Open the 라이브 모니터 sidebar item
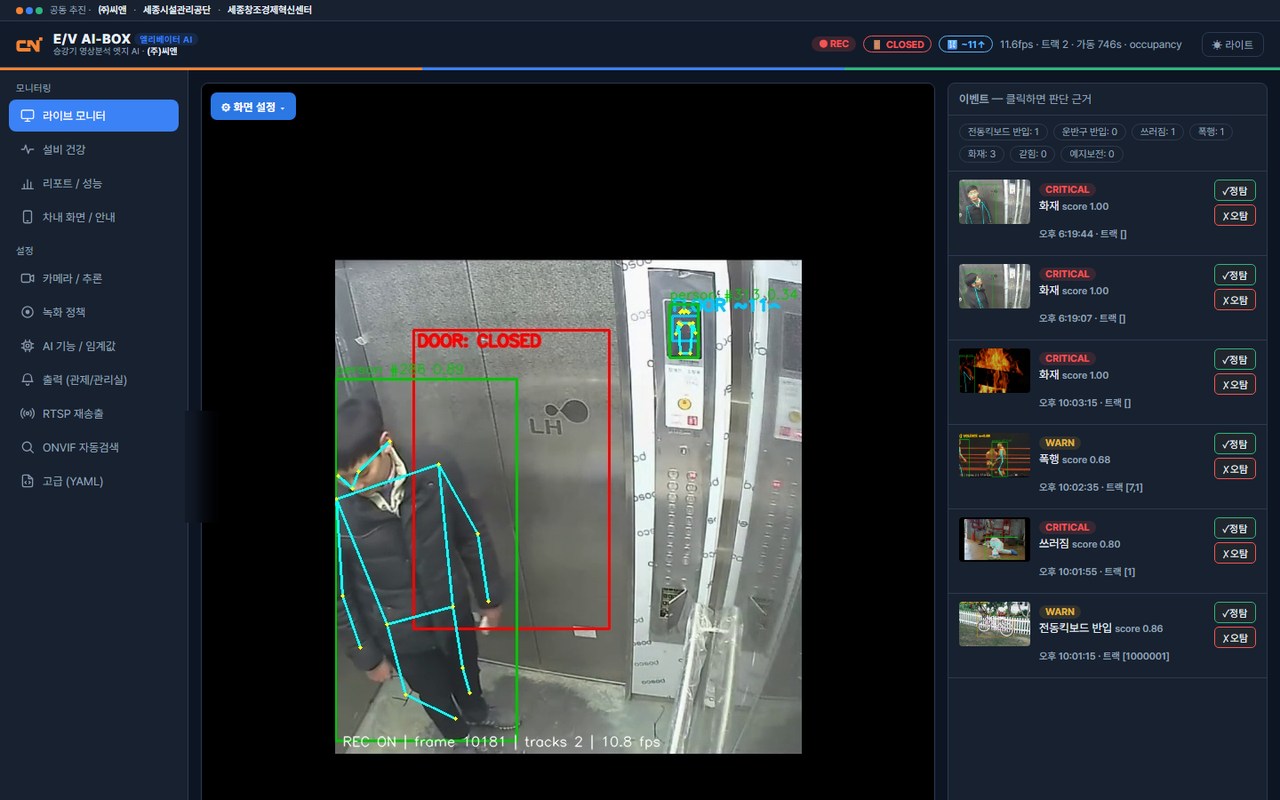This screenshot has height=800, width=1280. click(x=93, y=115)
